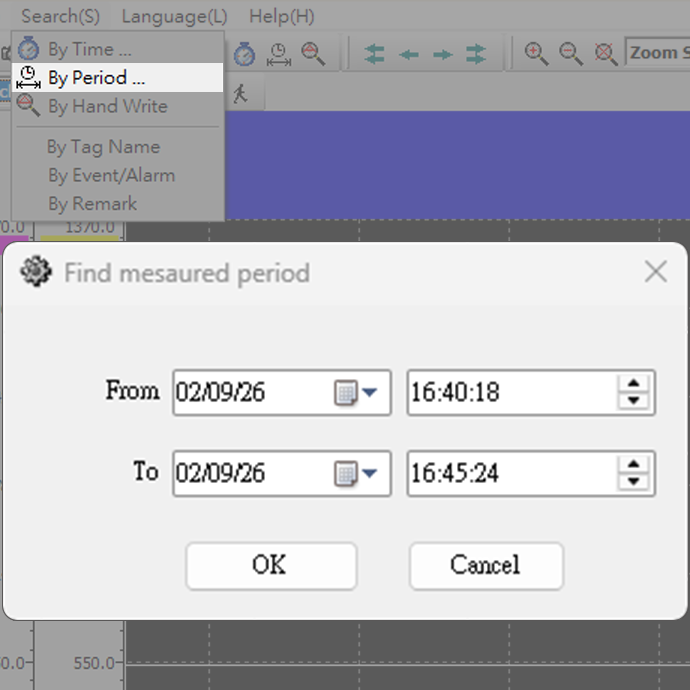The image size is (690, 690).
Task: Jump to first record arrow icon
Action: tap(375, 54)
